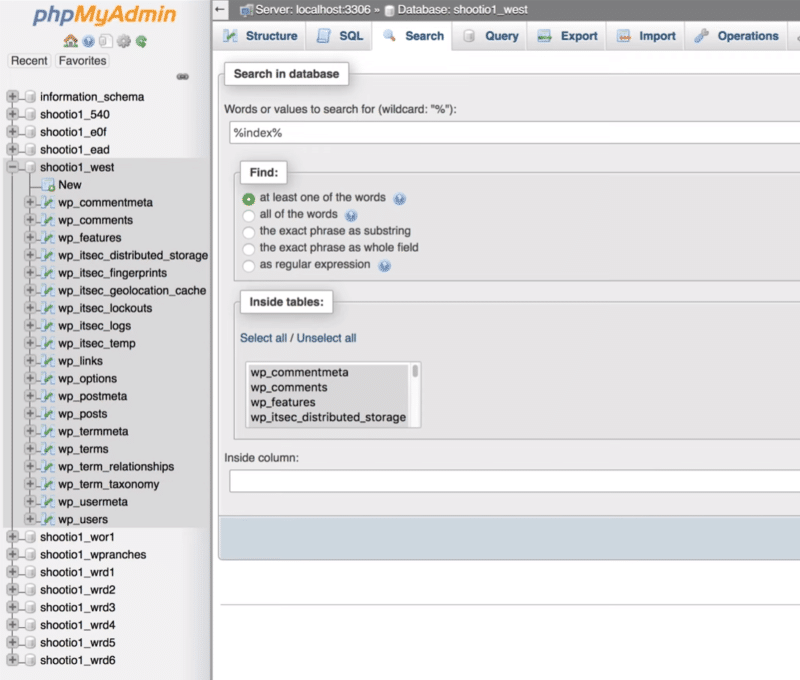Image resolution: width=800 pixels, height=680 pixels.
Task: Expand the shootio1_wpranches database
Action: [12, 555]
